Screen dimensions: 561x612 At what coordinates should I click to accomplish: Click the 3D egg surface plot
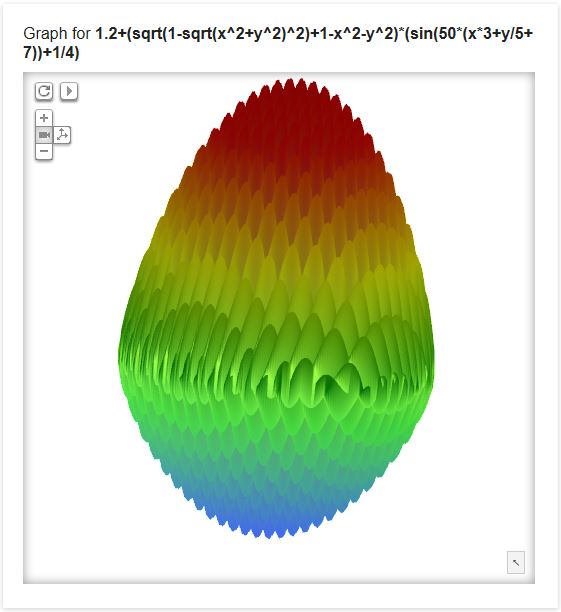click(276, 308)
